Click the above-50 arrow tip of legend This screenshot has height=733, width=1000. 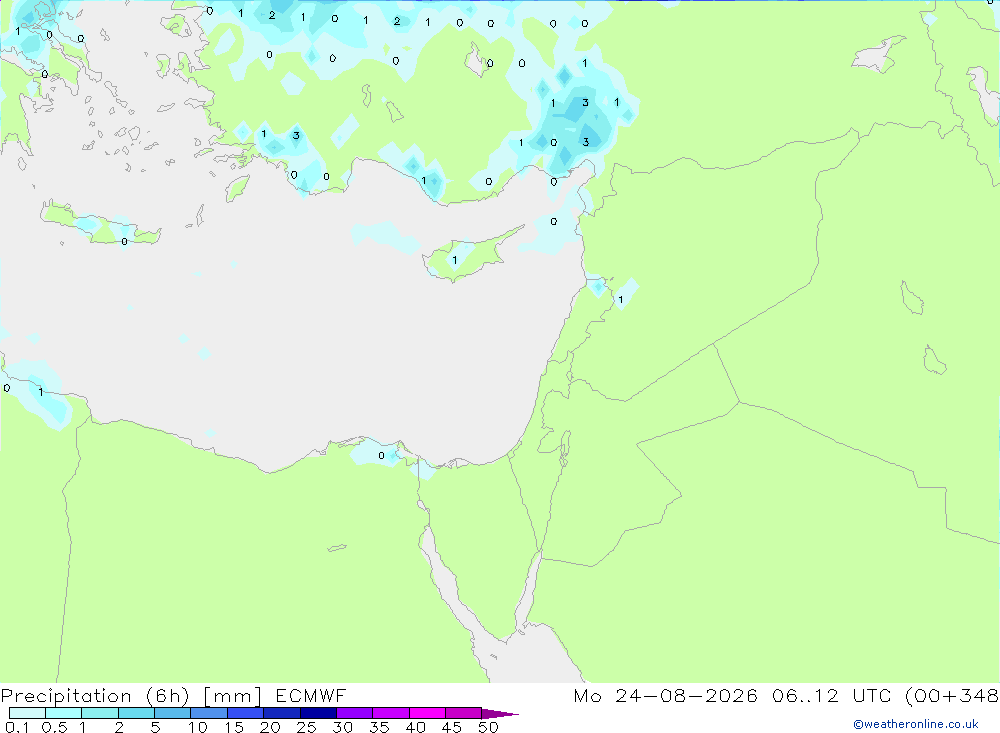click(501, 713)
